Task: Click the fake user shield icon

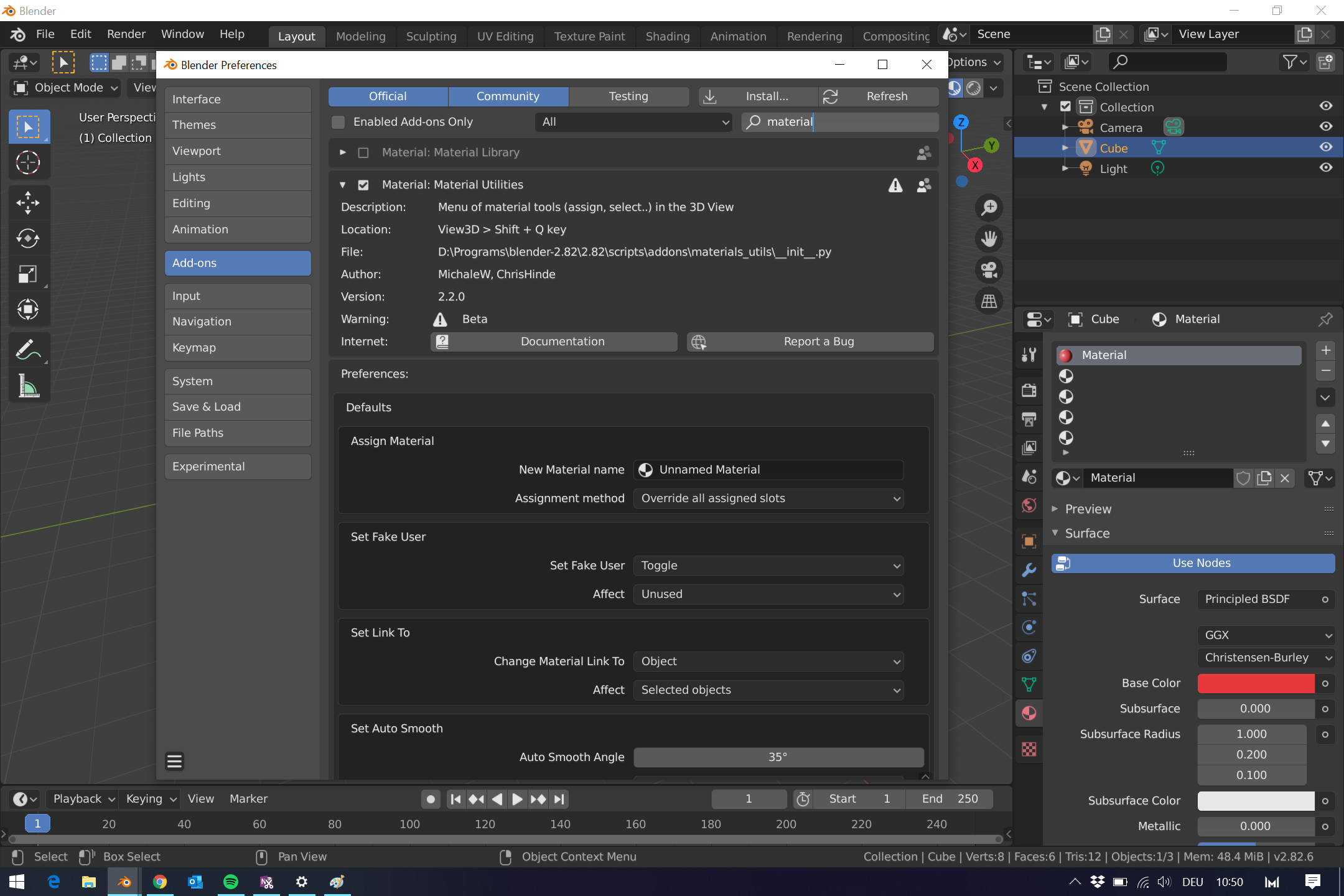Action: click(1243, 478)
